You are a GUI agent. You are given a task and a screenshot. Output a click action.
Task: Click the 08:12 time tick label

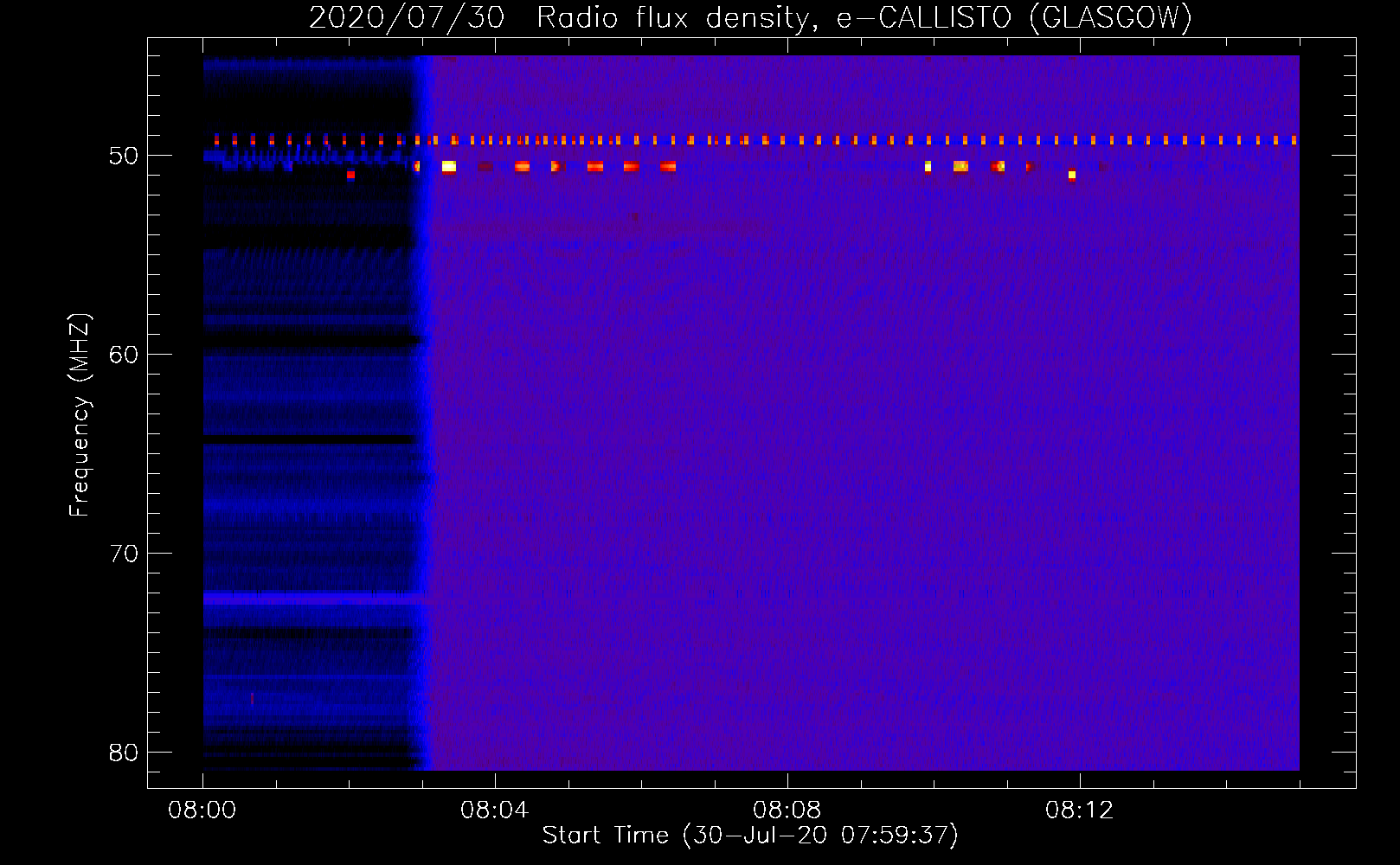[1080, 811]
